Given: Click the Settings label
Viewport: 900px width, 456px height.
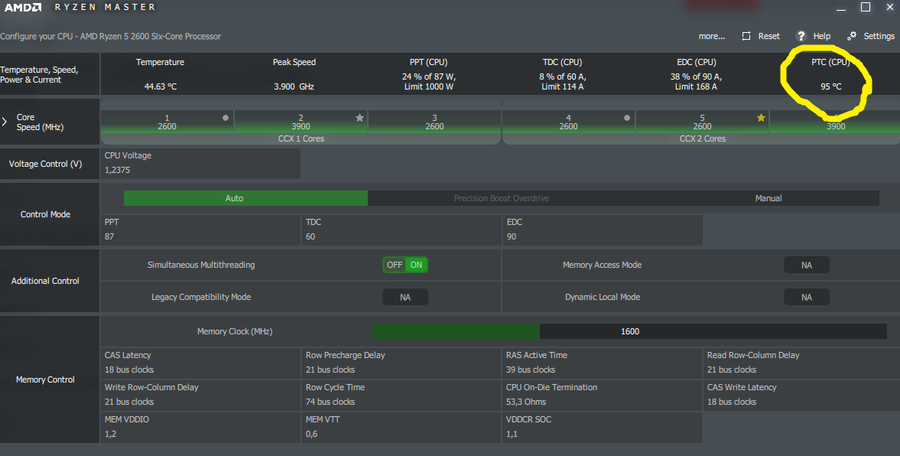Looking at the screenshot, I should [x=879, y=36].
